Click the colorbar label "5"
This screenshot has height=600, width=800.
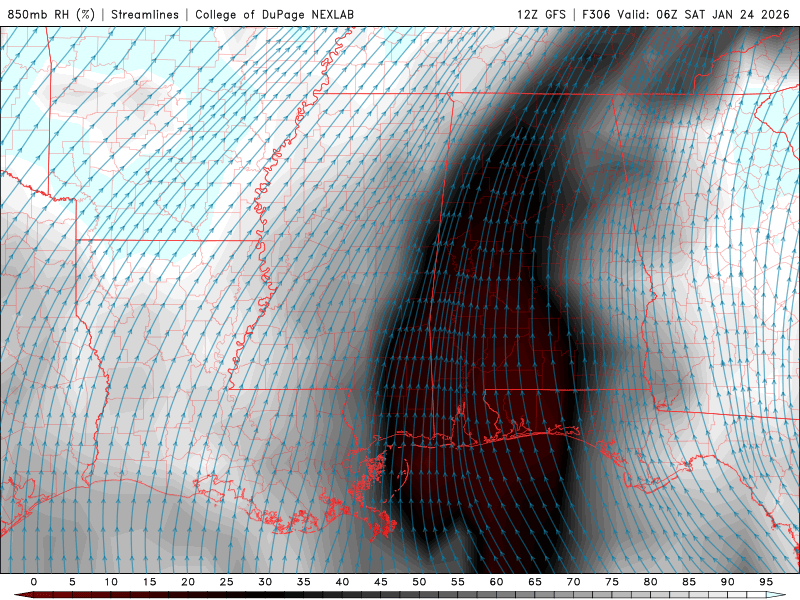[72, 582]
